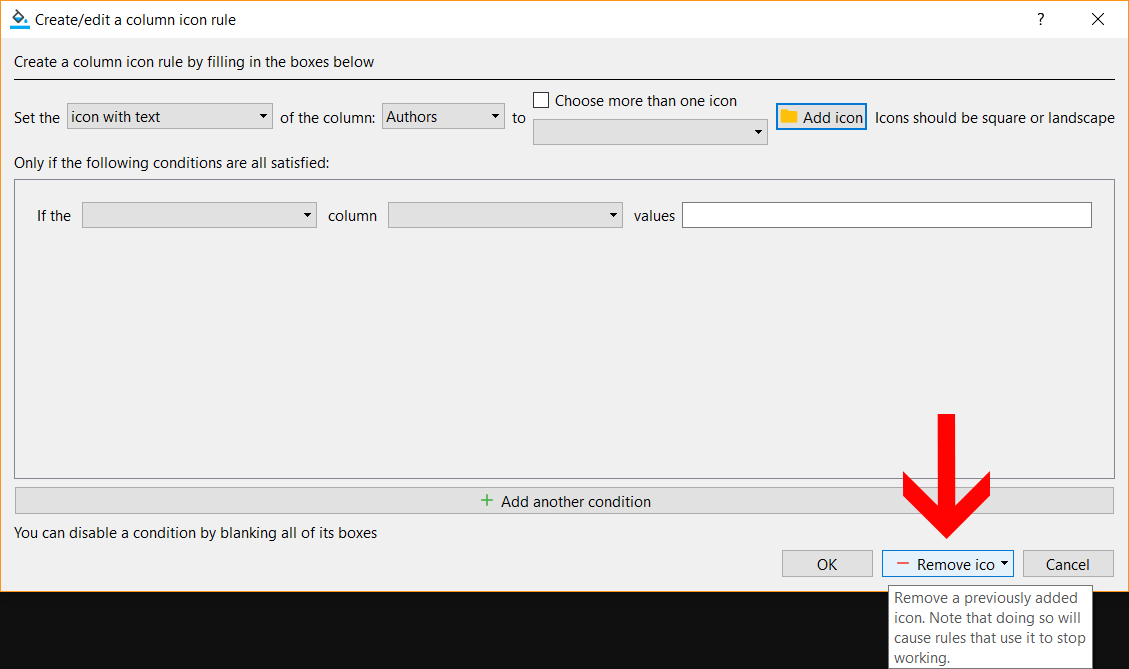The height and width of the screenshot is (669, 1129).
Task: Enable Choose more than one icon
Action: click(x=541, y=100)
